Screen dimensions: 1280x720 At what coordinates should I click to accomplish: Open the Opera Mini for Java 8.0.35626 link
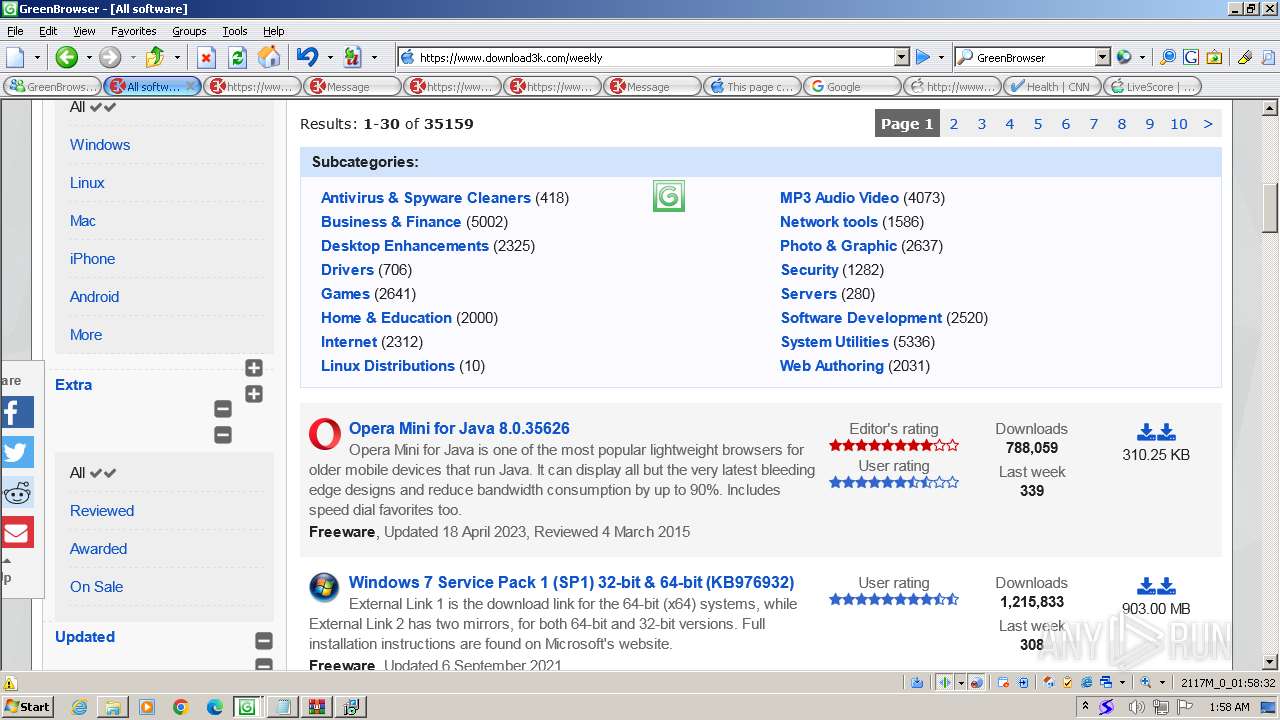[x=459, y=428]
